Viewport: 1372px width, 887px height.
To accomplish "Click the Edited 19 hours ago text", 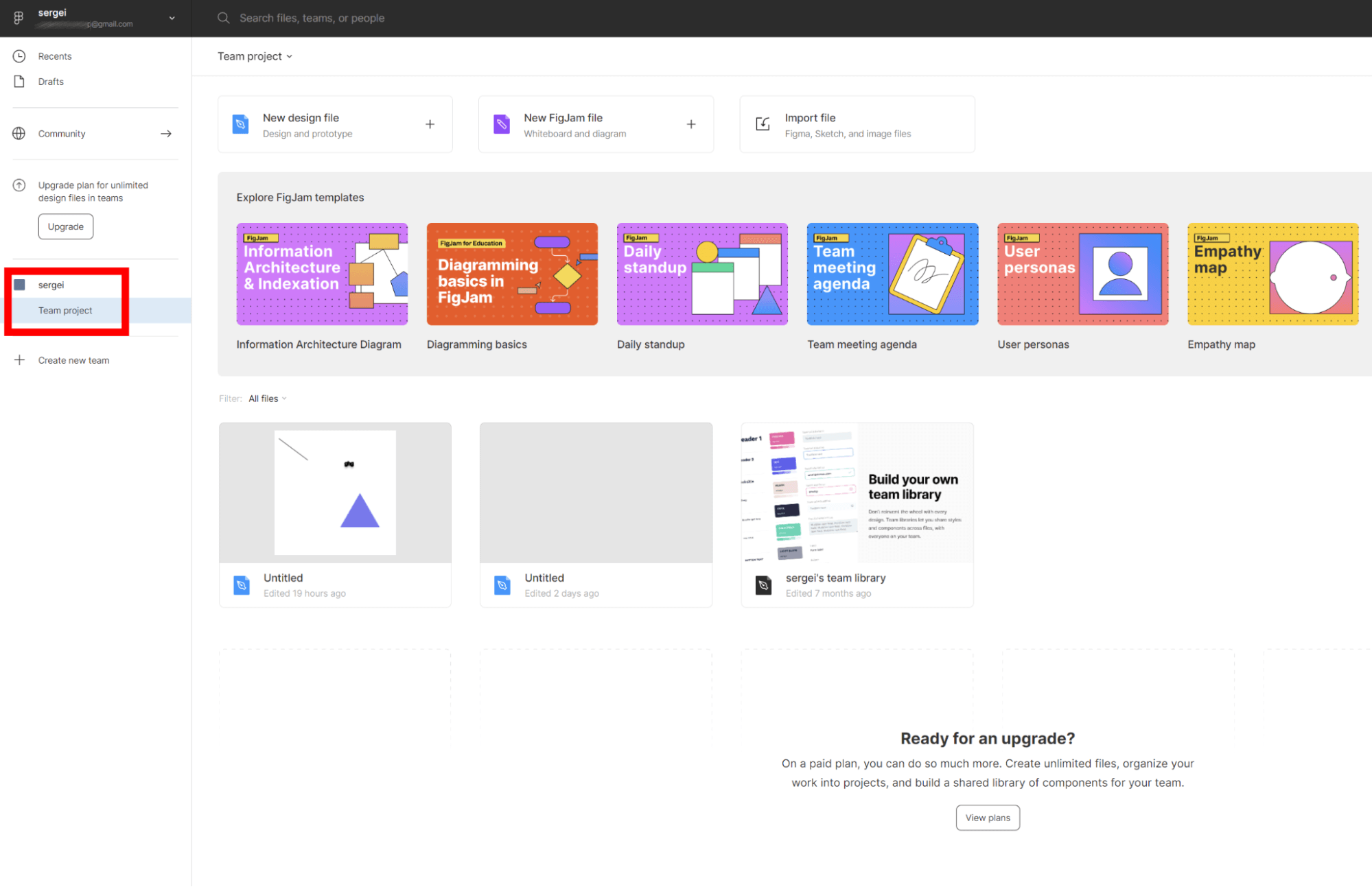I will click(x=304, y=593).
